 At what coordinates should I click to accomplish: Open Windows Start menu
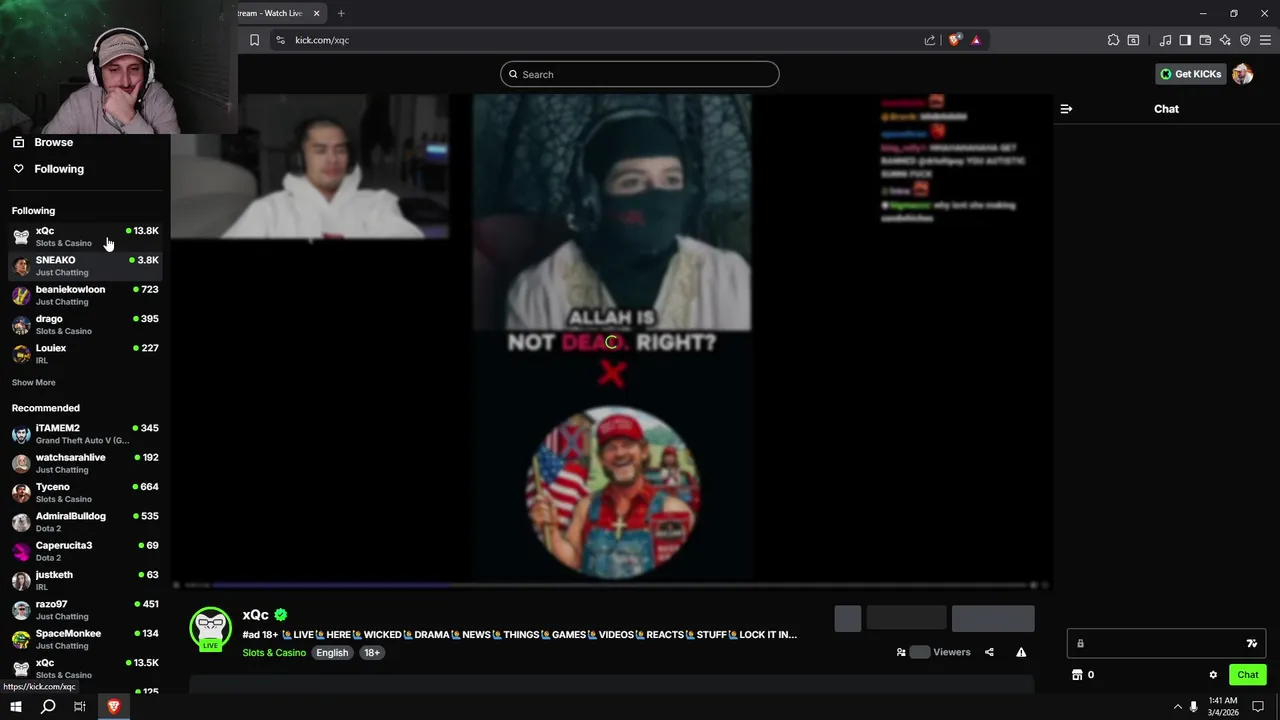coord(16,706)
